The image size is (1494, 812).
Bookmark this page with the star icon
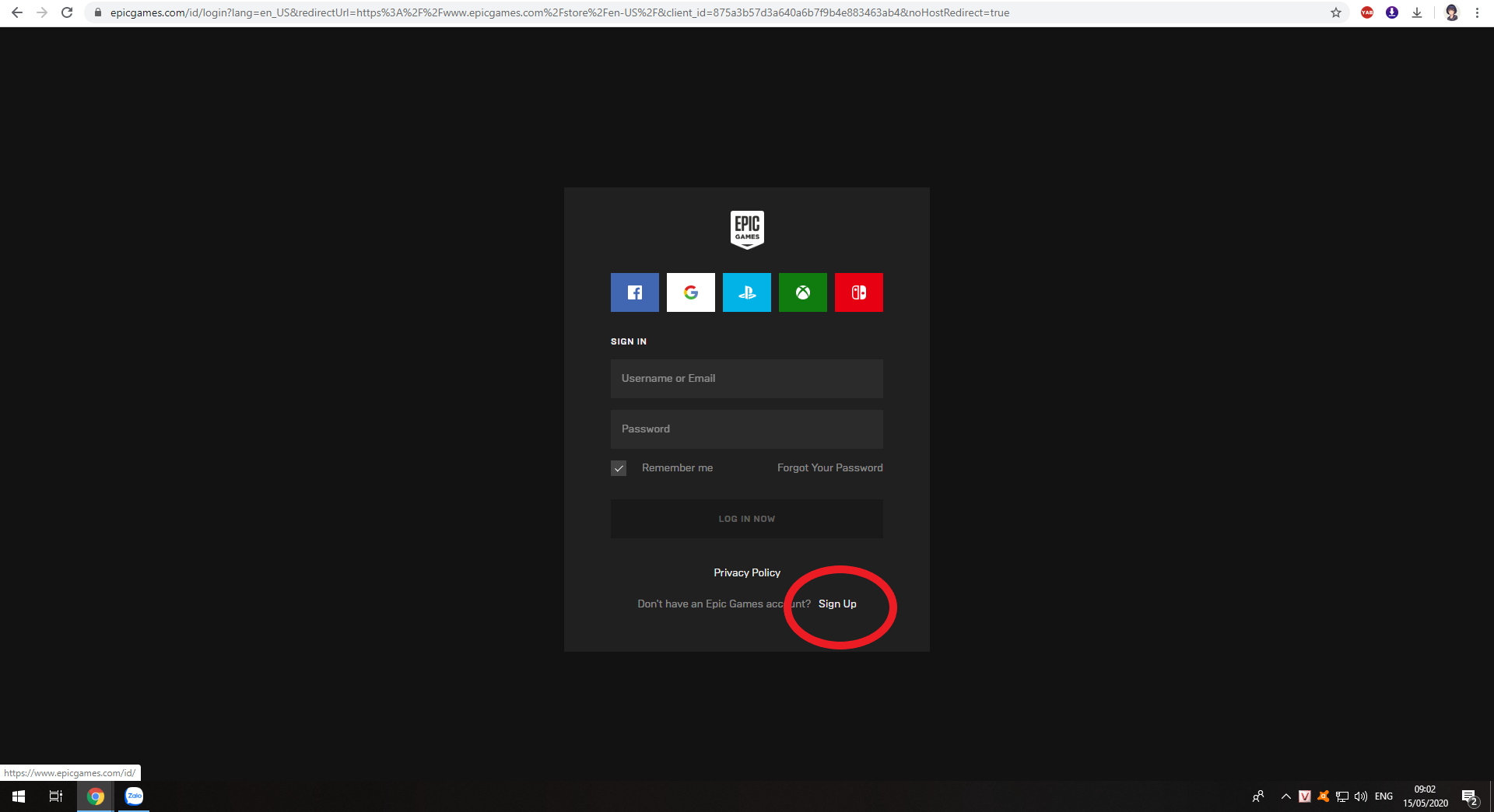(1336, 12)
